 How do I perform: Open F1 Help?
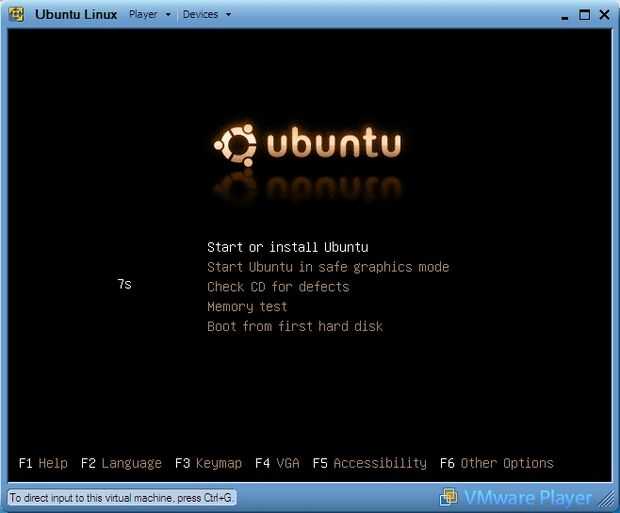point(43,463)
